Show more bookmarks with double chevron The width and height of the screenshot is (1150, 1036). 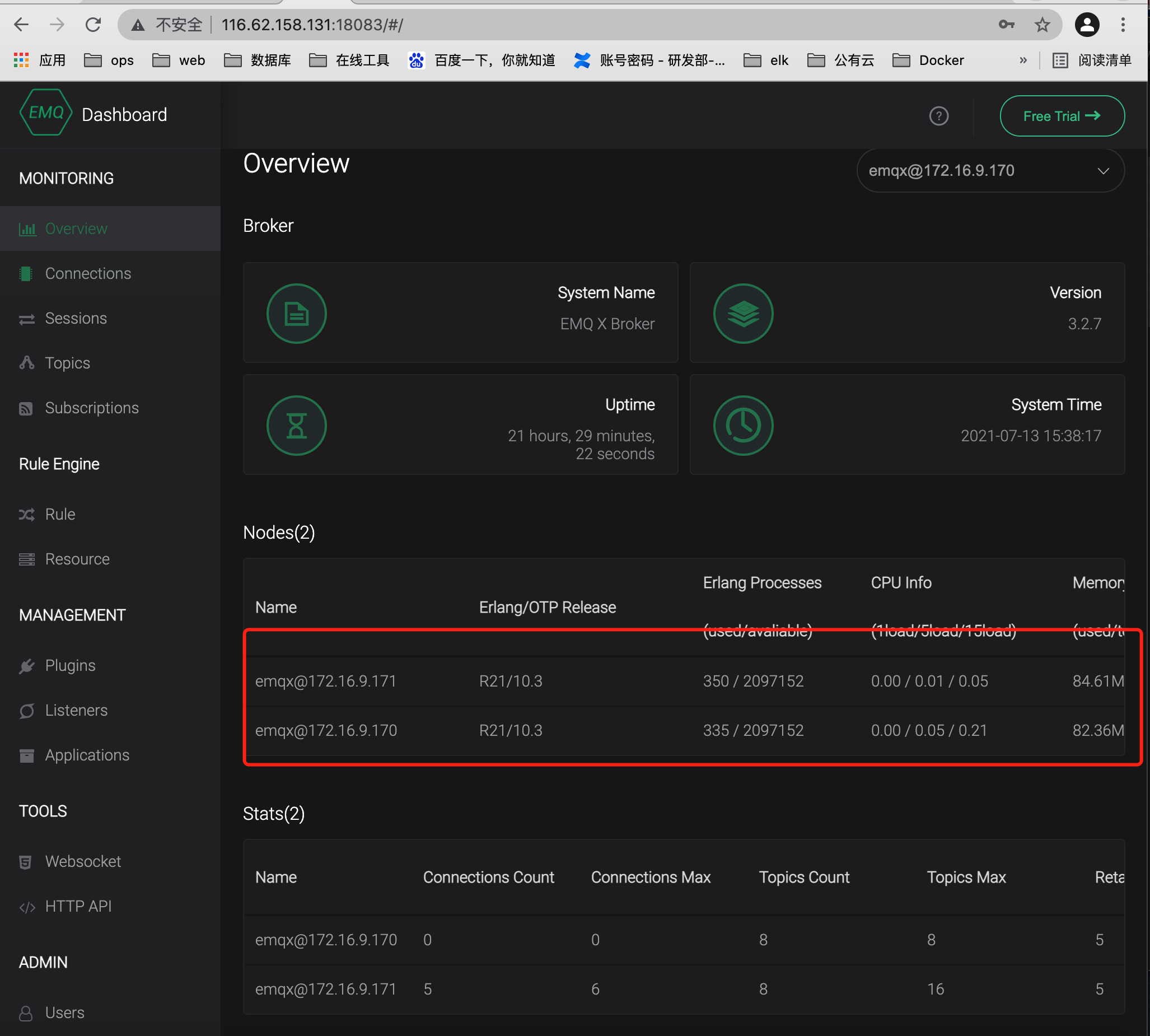click(x=1022, y=60)
